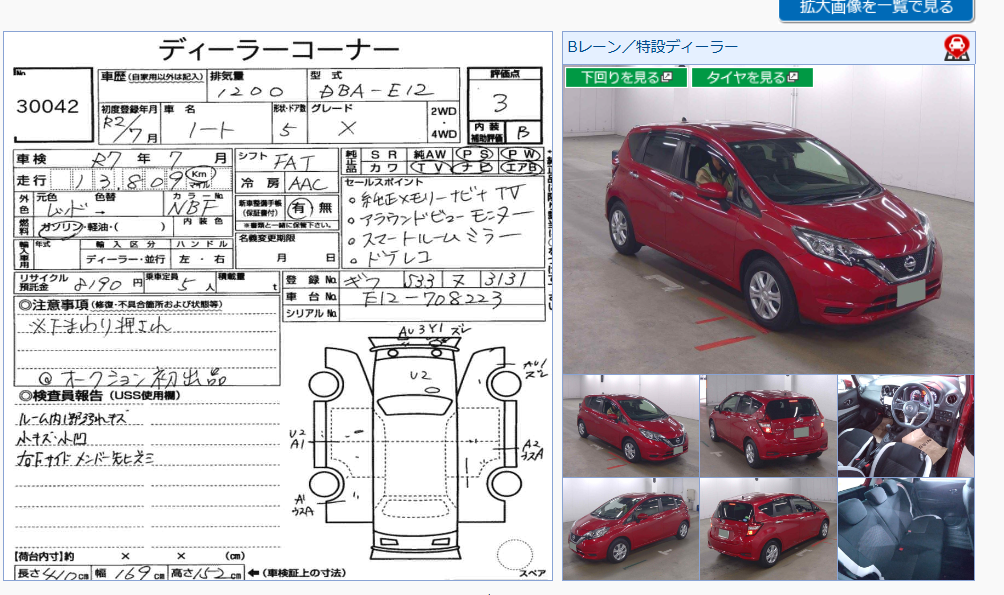Click external-link icon on 下回りを見る
Screen dimensions: 1004x595
[680, 77]
